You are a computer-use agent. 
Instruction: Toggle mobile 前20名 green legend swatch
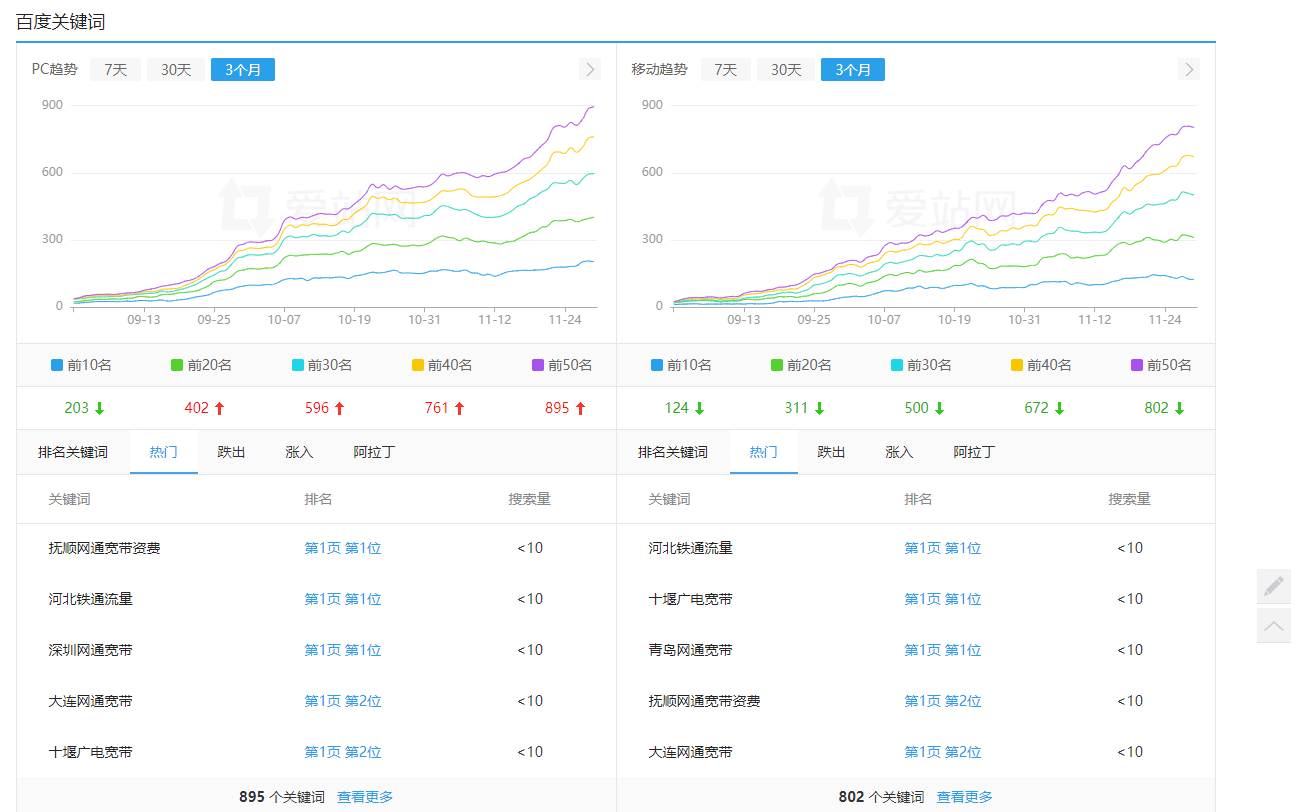point(777,365)
